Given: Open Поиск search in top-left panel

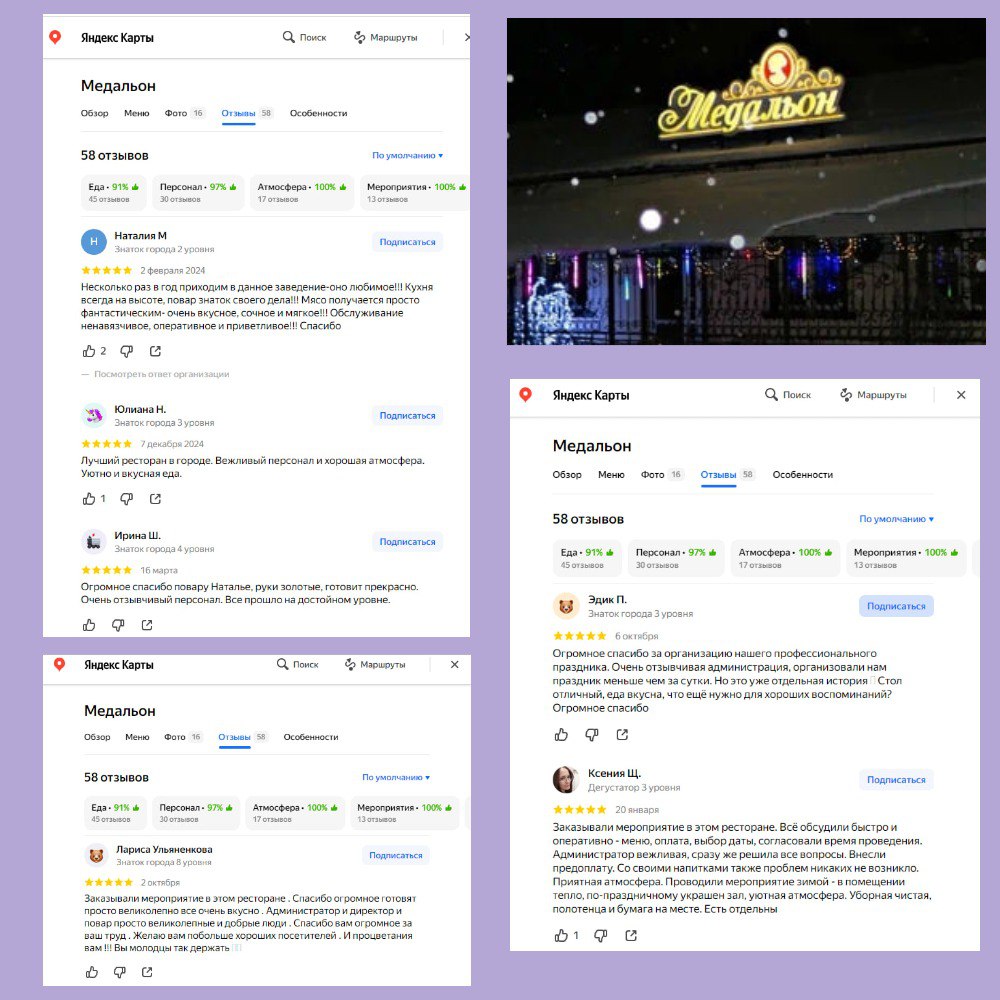Looking at the screenshot, I should pyautogui.click(x=304, y=38).
